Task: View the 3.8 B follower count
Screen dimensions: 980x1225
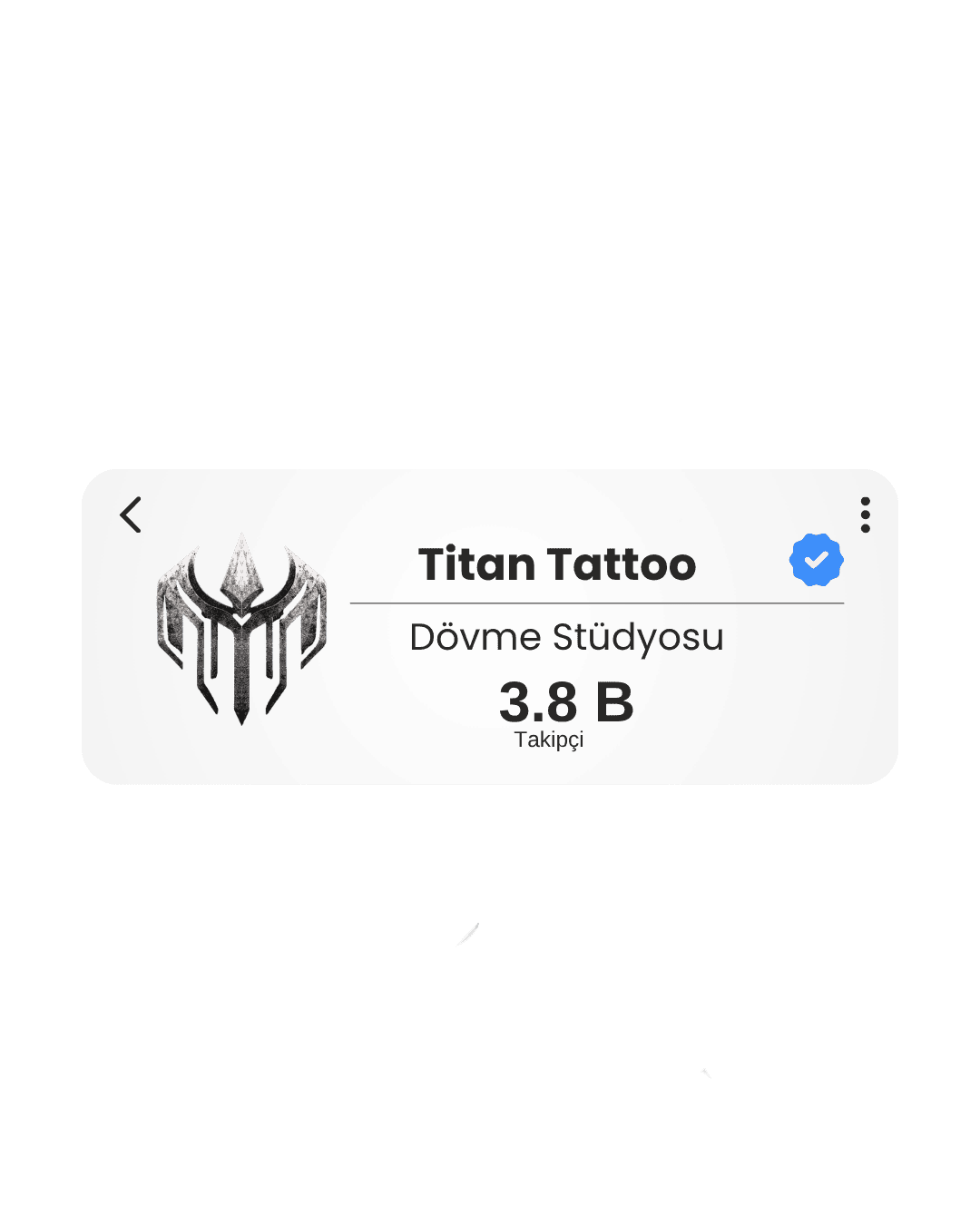Action: (566, 702)
